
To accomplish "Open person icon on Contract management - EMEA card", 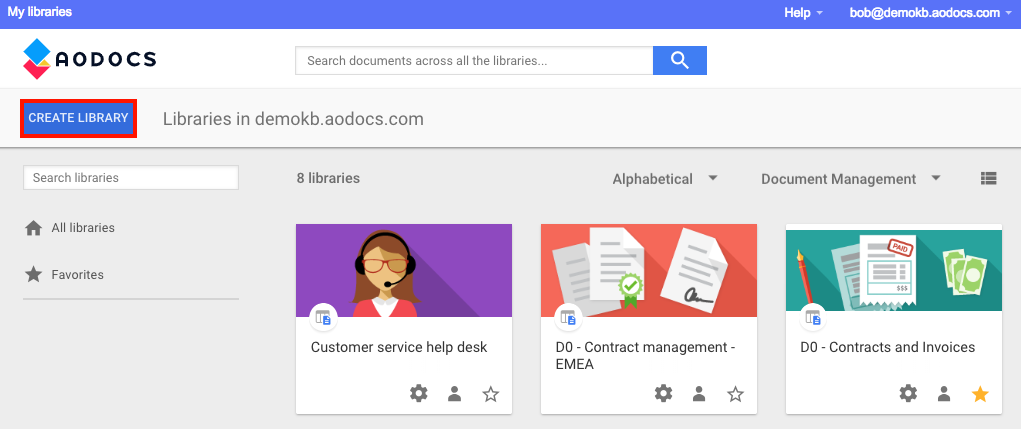I will [699, 393].
